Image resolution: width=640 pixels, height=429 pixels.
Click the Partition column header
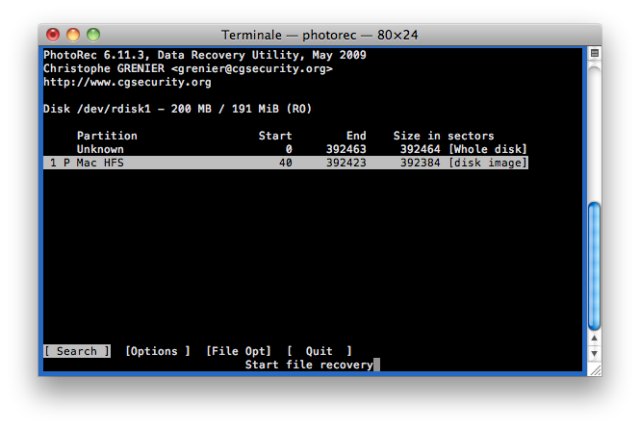(107, 136)
